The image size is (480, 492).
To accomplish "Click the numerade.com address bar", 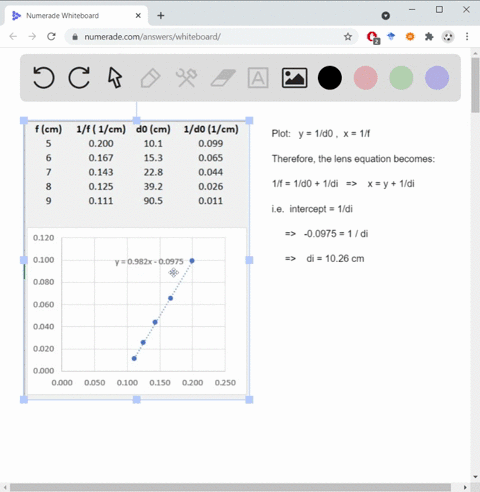I will point(211,37).
